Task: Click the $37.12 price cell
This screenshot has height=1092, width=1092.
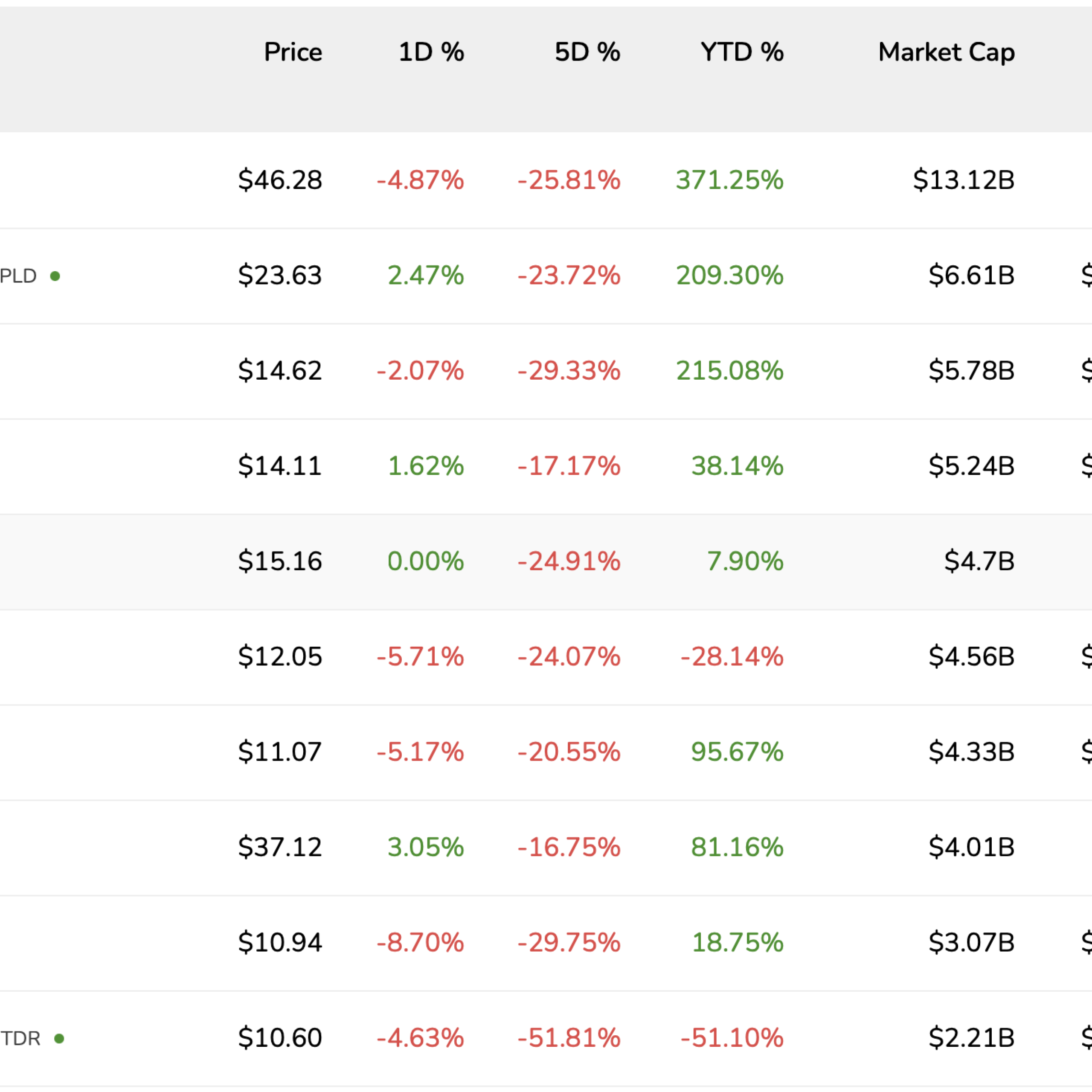Action: coord(280,847)
